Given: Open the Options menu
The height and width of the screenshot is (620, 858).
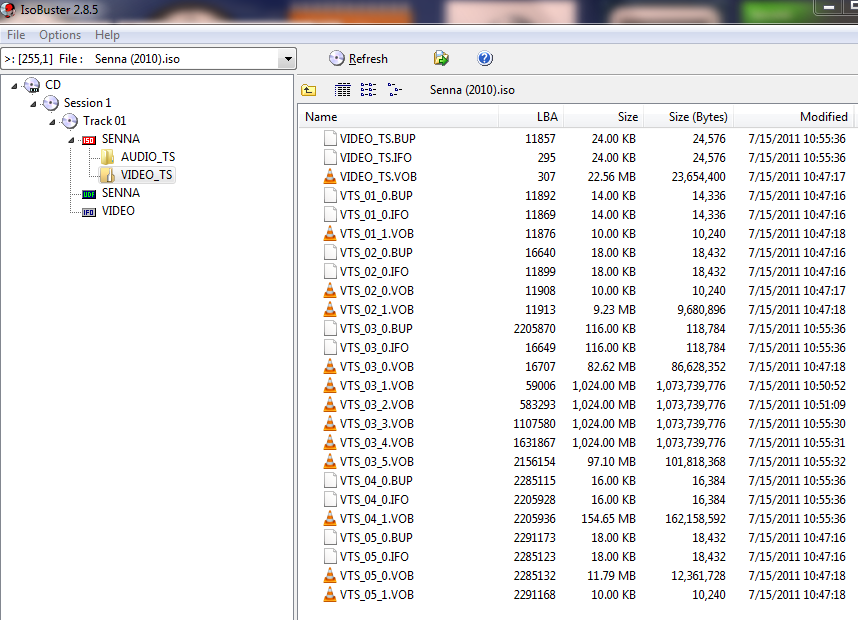Looking at the screenshot, I should (x=60, y=35).
